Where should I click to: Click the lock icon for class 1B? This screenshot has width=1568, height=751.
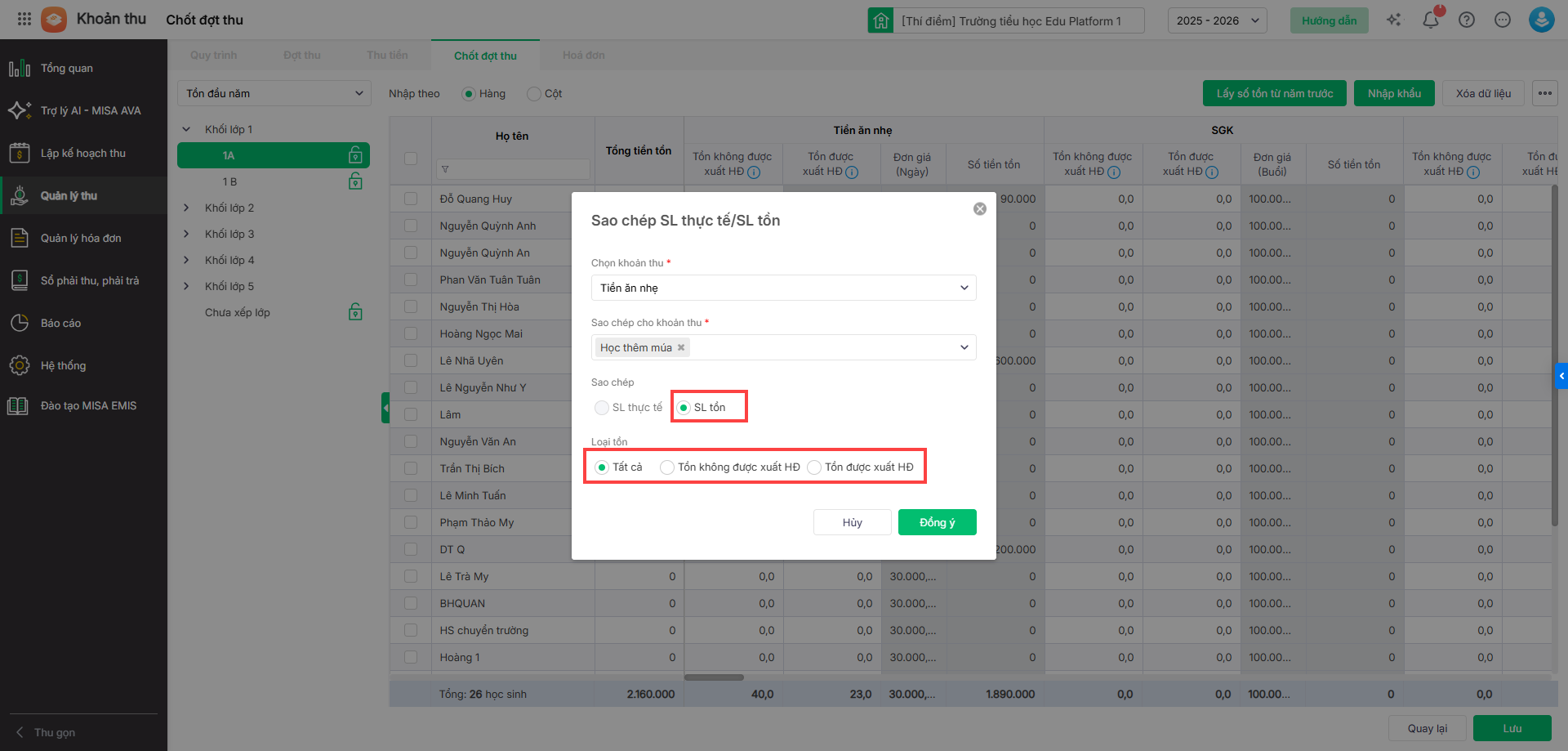tap(355, 181)
